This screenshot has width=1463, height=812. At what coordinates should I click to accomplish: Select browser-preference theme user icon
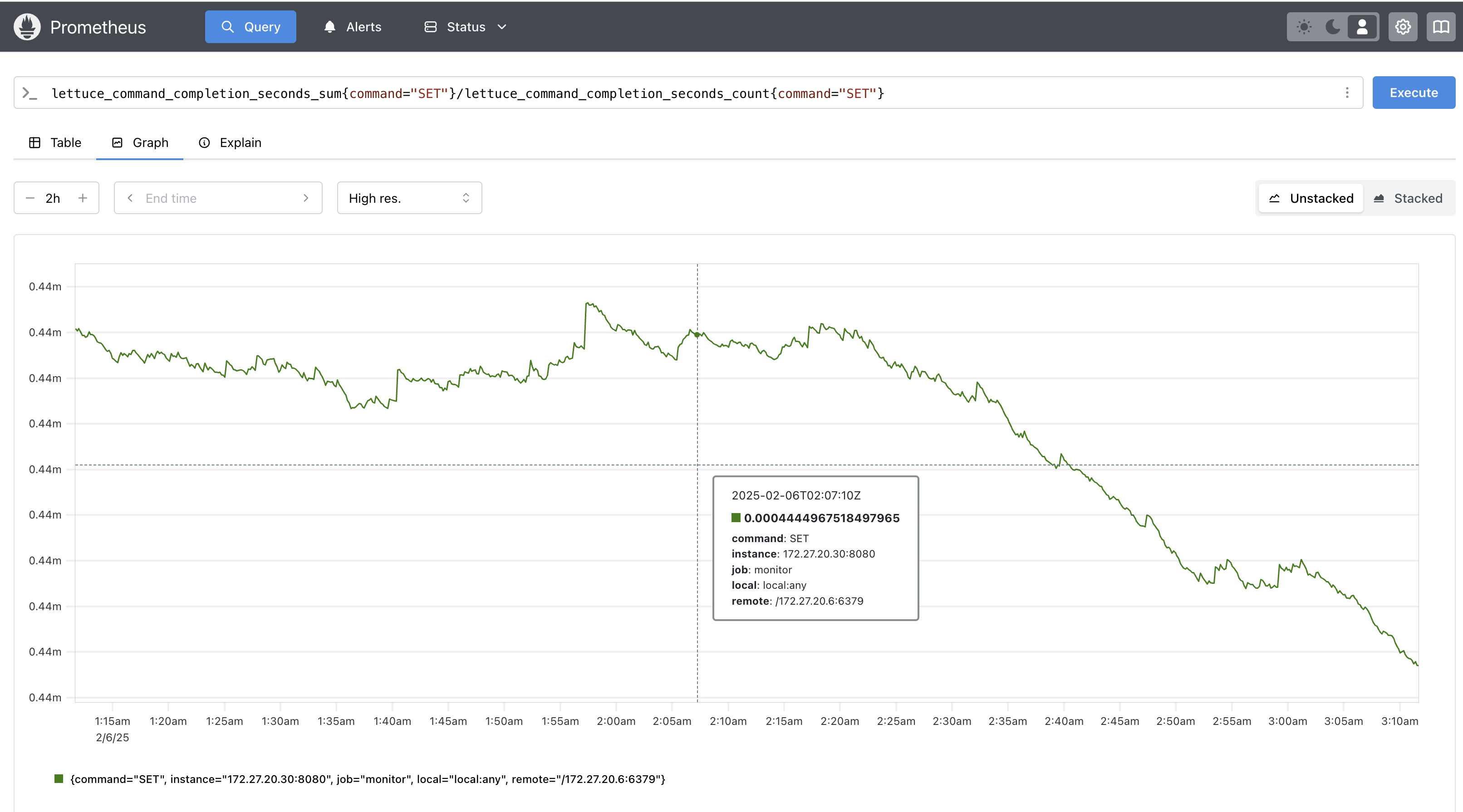1362,27
